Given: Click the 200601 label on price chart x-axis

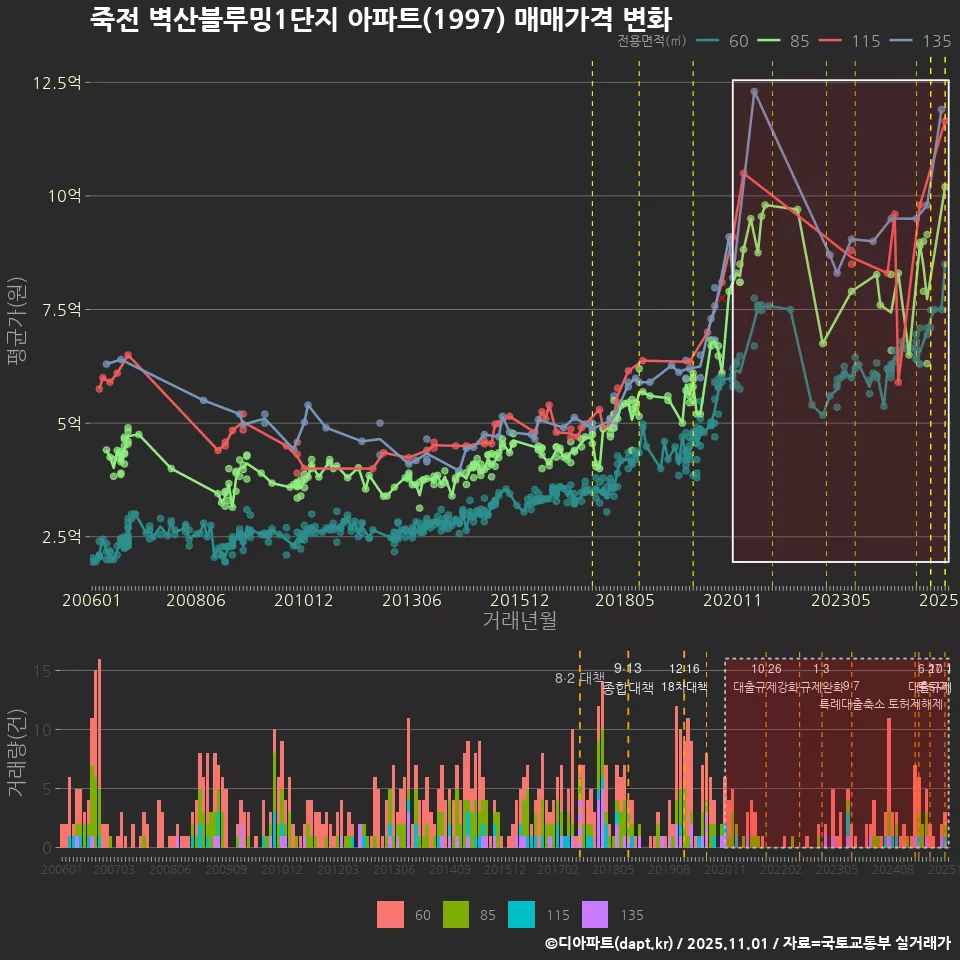Looking at the screenshot, I should (92, 601).
